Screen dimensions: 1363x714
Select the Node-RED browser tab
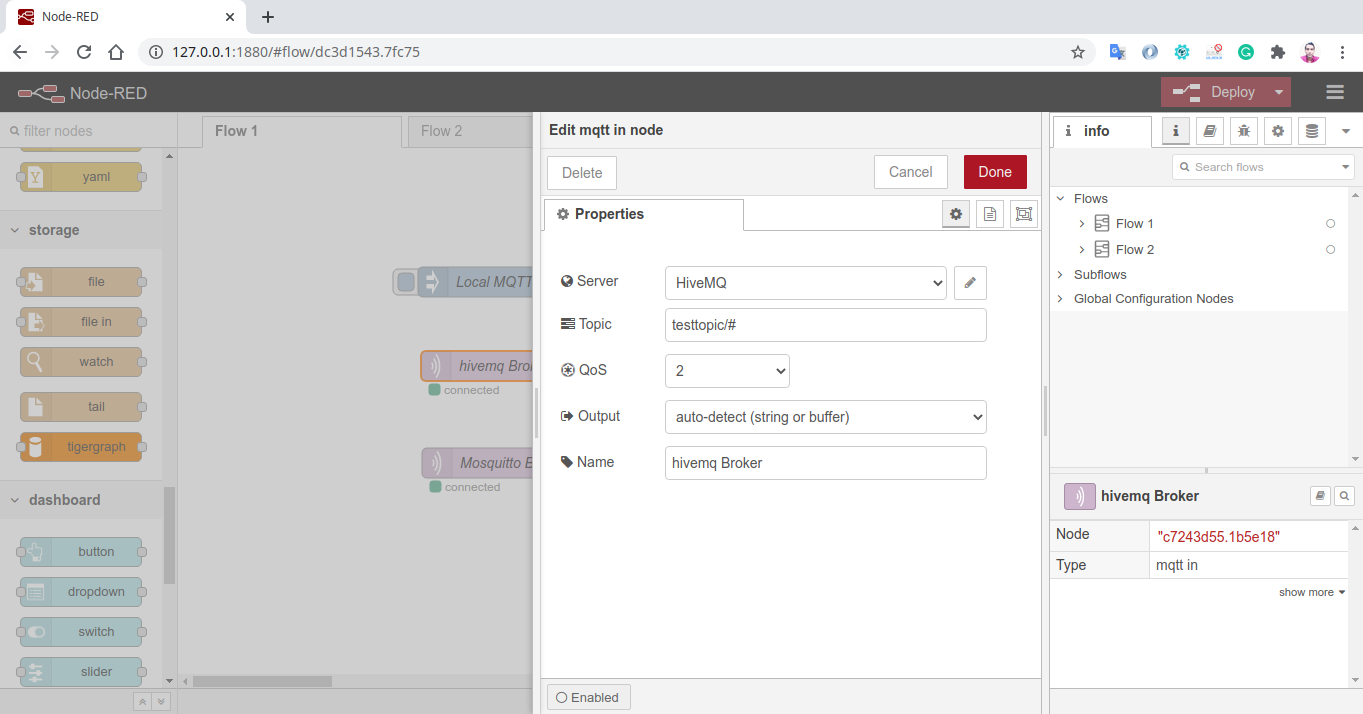(125, 17)
